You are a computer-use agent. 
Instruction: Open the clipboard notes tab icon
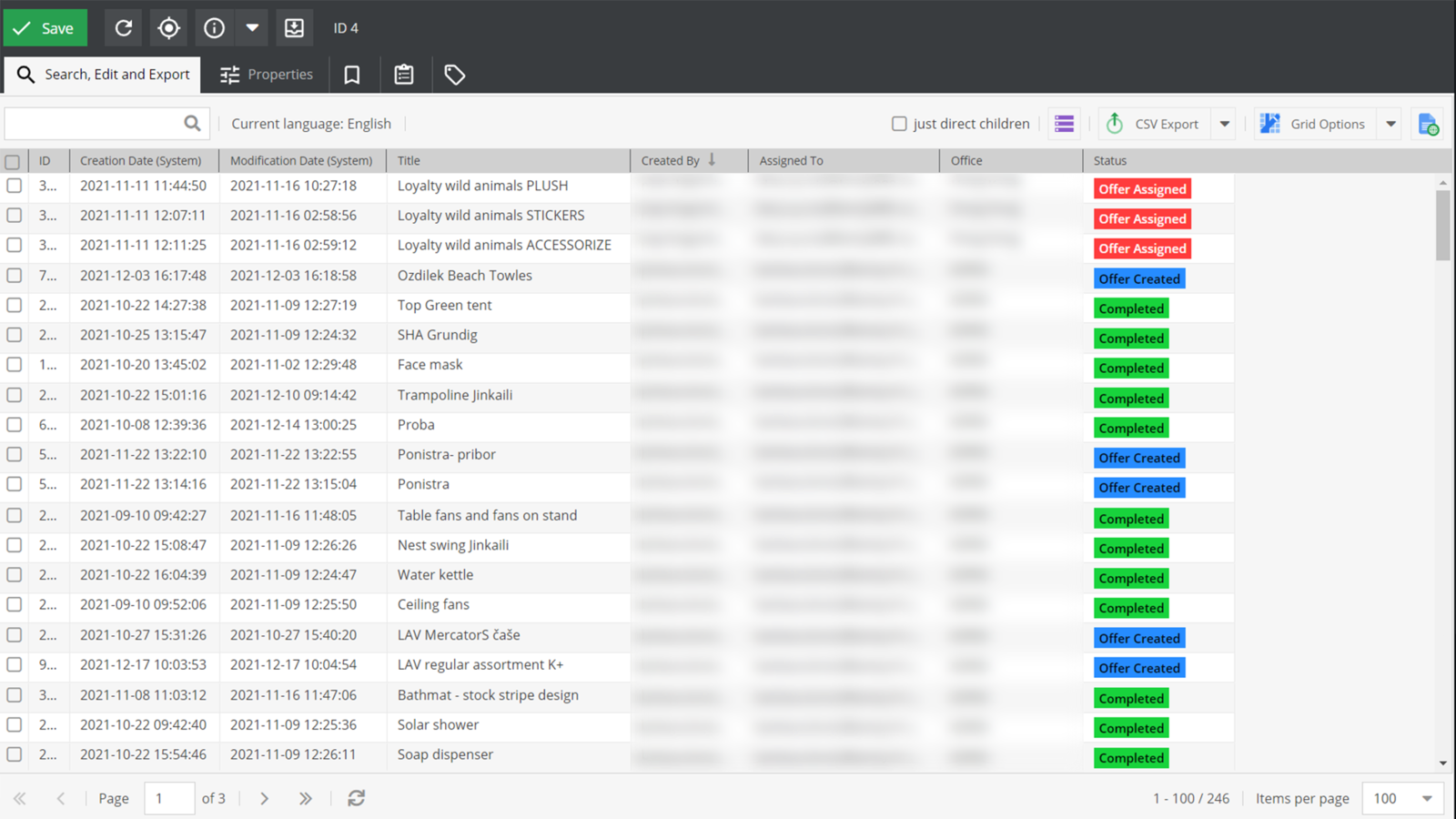coord(404,75)
